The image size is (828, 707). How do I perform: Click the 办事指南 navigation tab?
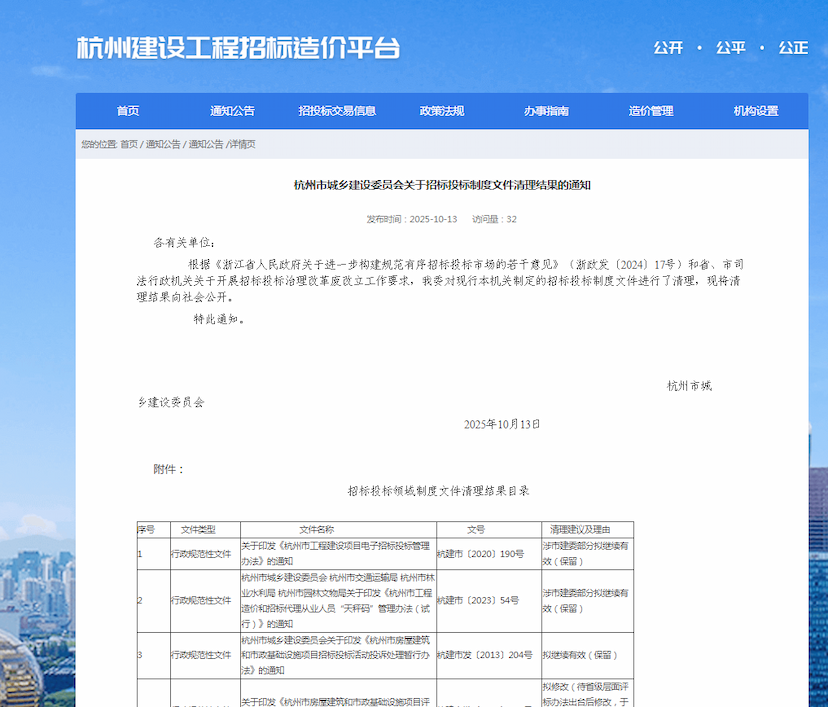coord(546,111)
